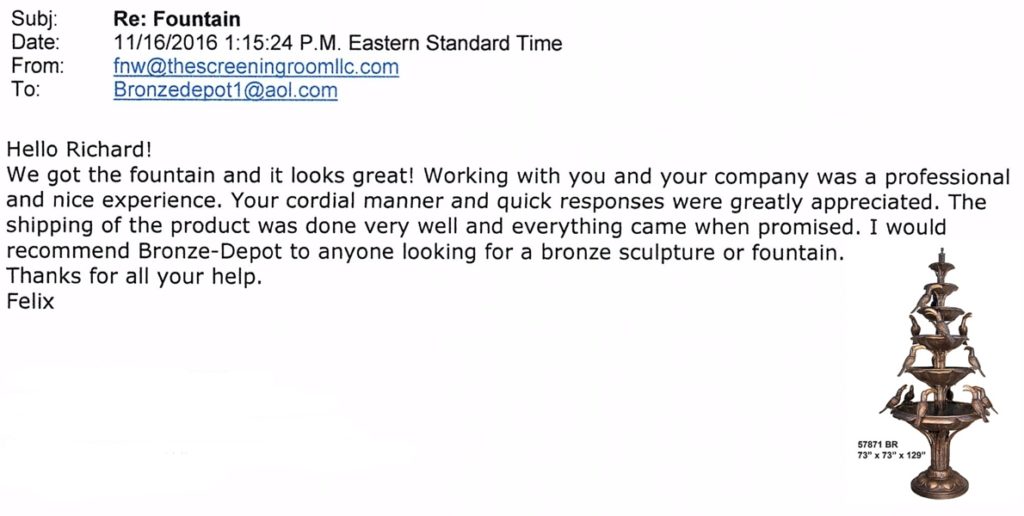This screenshot has height=516, width=1024.
Task: Click the top spout of the fountain
Action: (941, 258)
